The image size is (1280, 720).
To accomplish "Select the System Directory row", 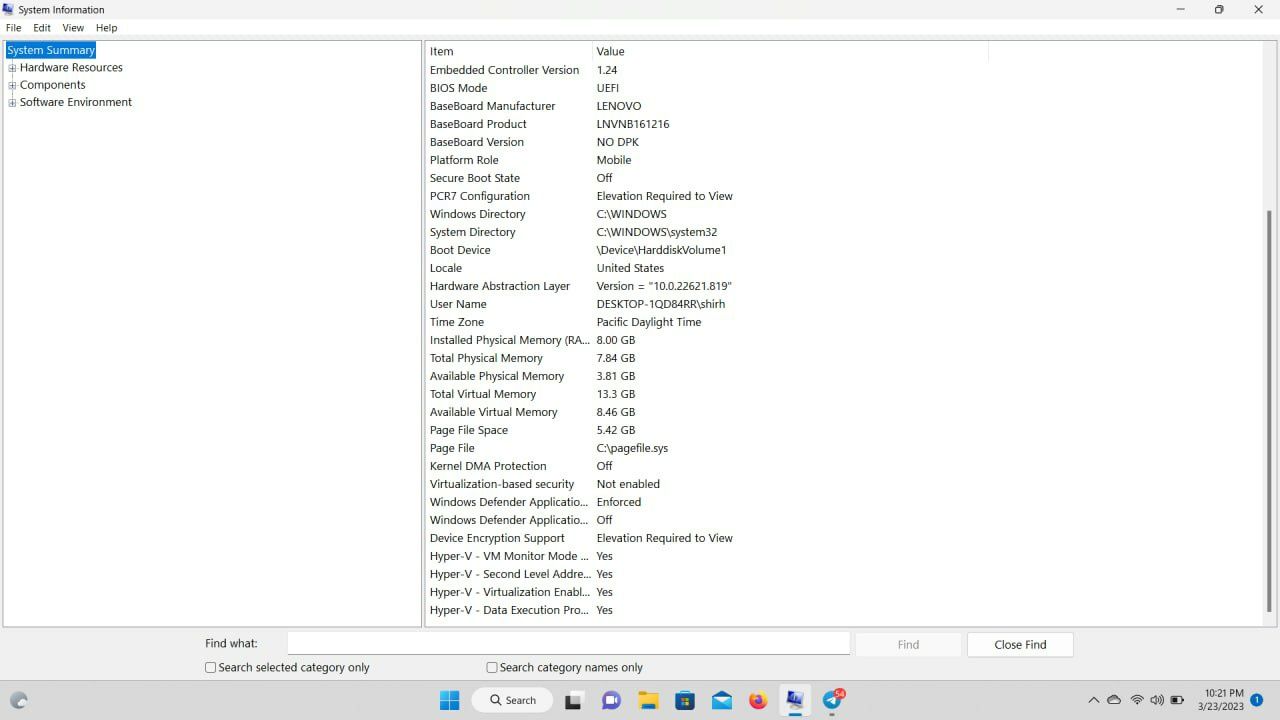I will 708,232.
